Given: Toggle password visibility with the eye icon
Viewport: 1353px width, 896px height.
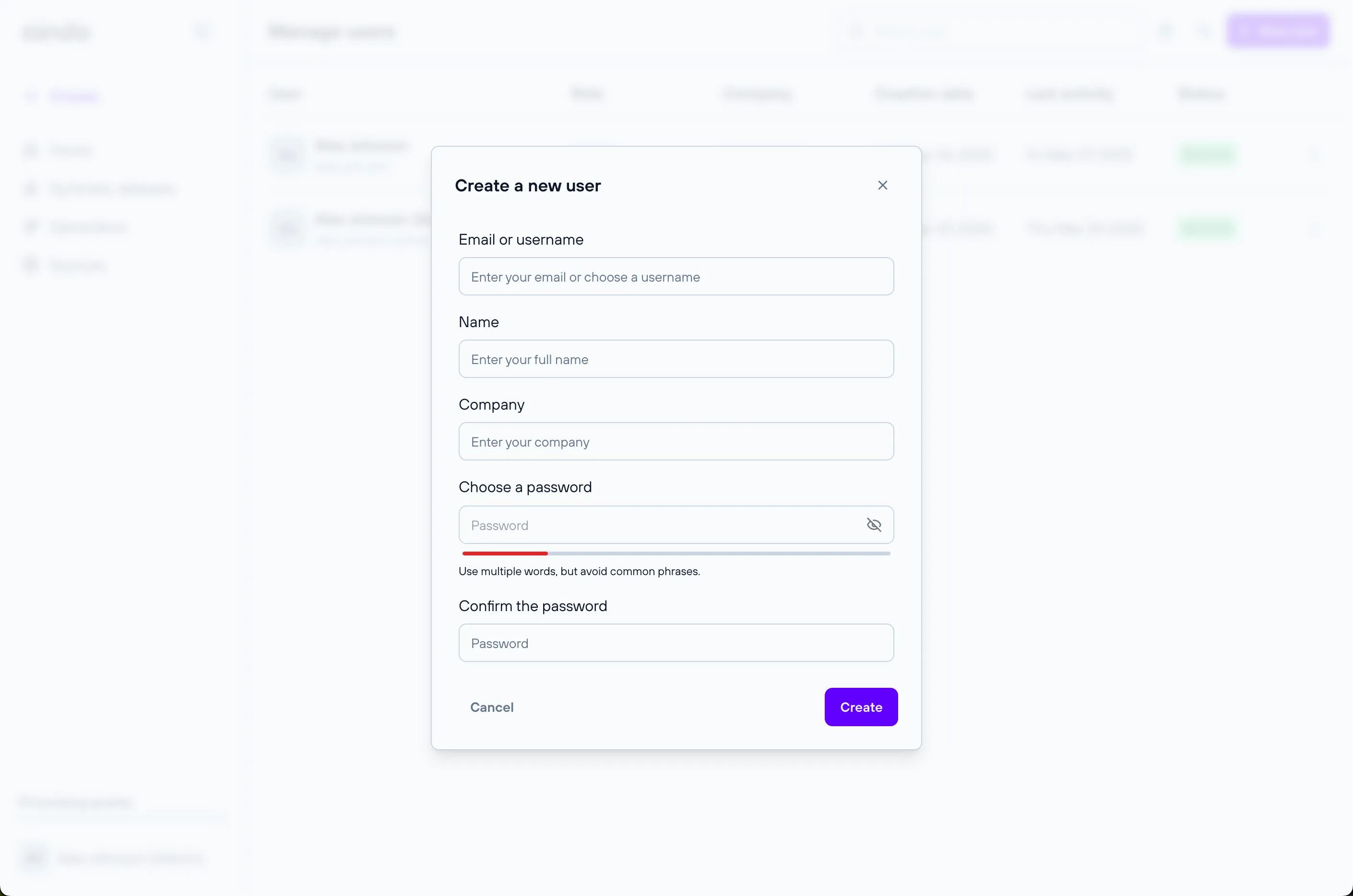Looking at the screenshot, I should 873,525.
